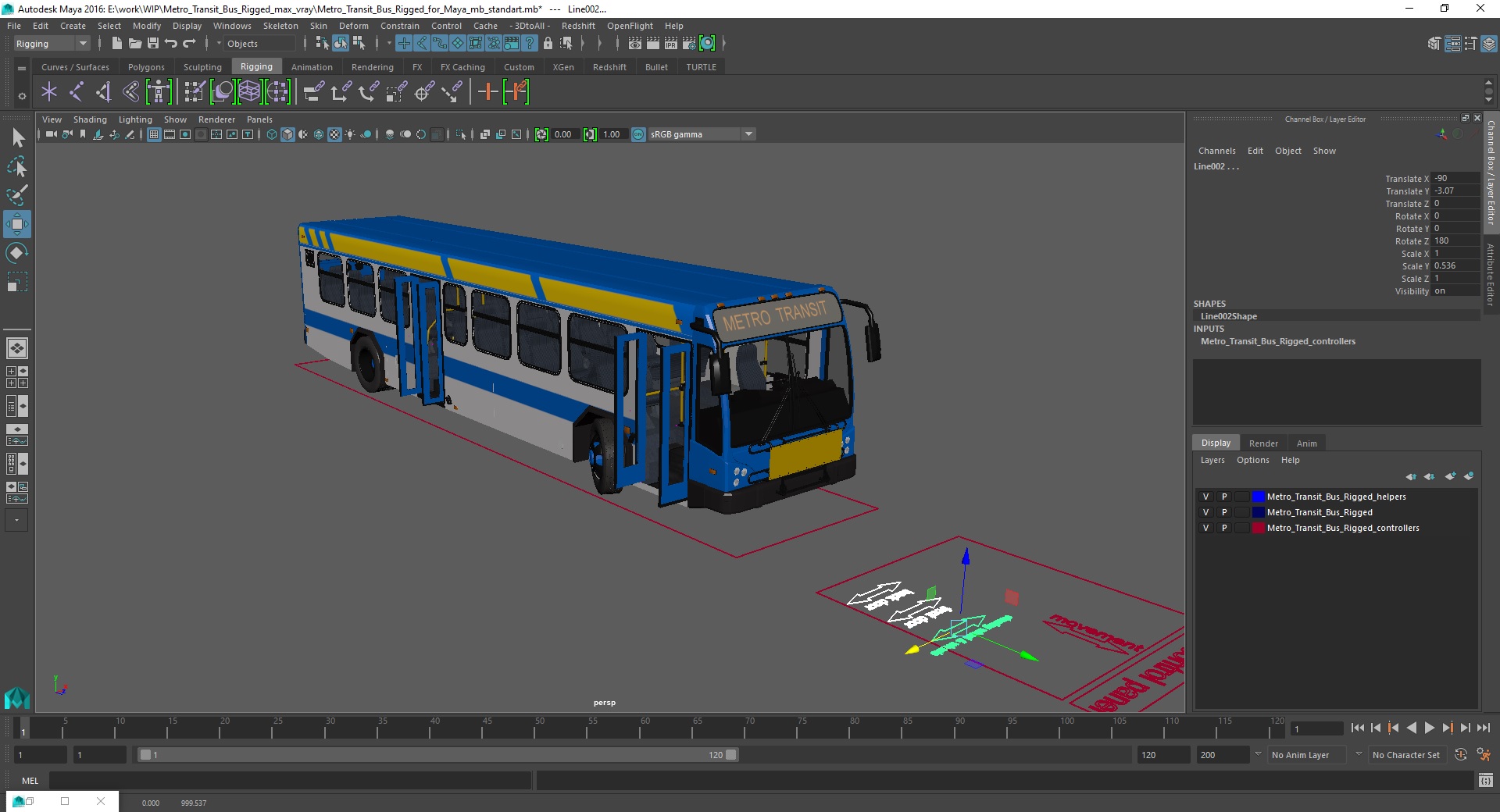
Task: Click the Create Lattice shelf icon
Action: (249, 92)
